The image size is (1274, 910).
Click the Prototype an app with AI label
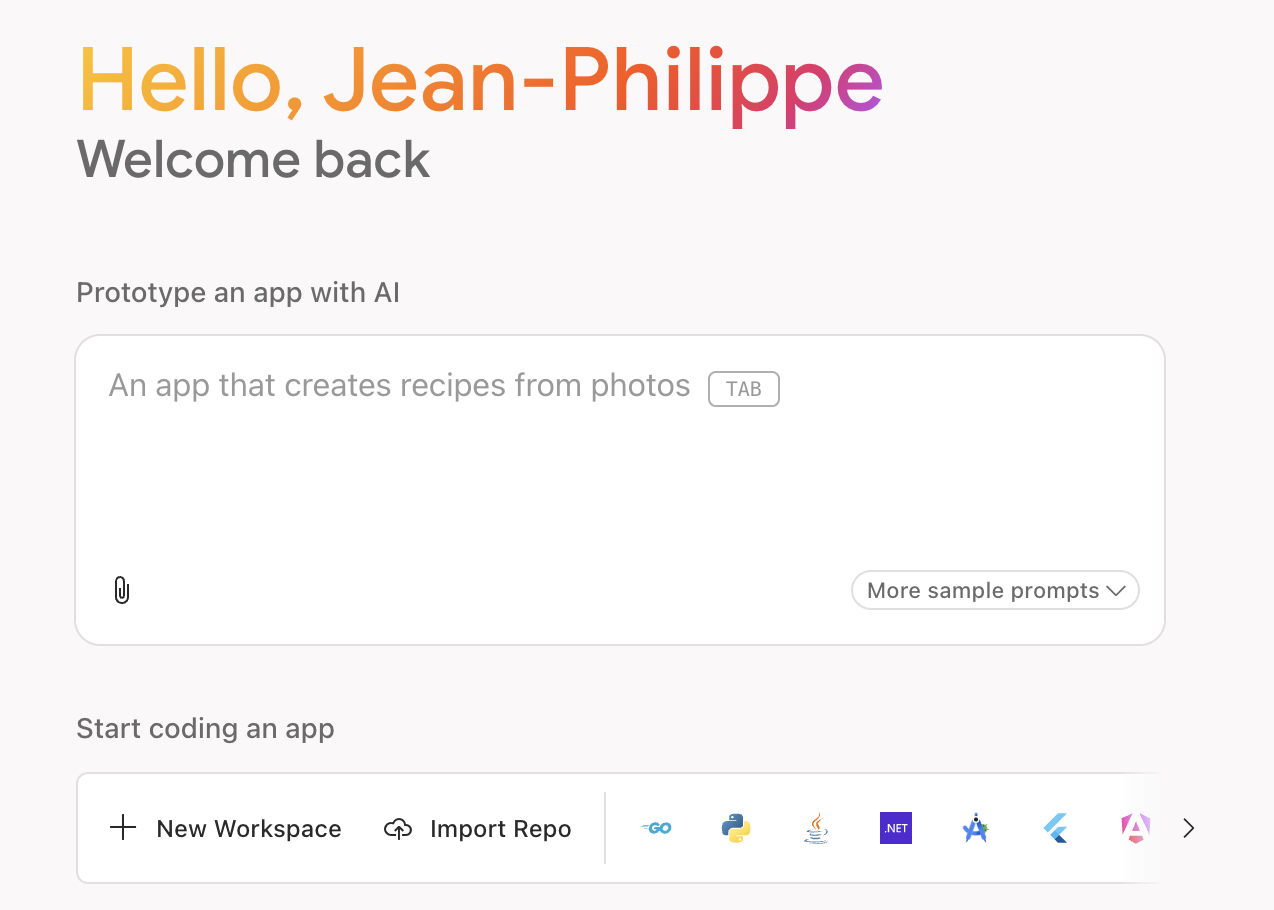coord(238,293)
